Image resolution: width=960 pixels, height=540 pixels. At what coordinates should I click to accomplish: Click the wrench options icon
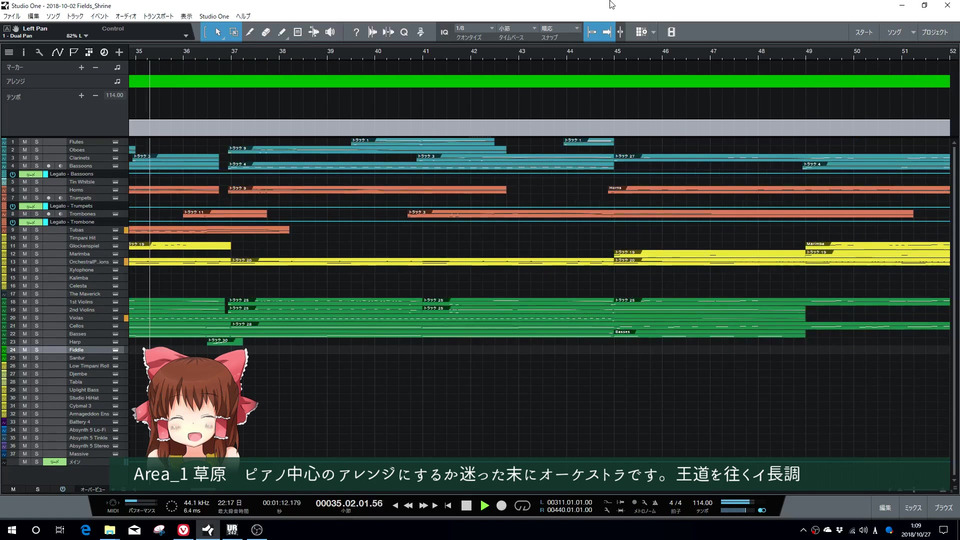click(x=39, y=53)
